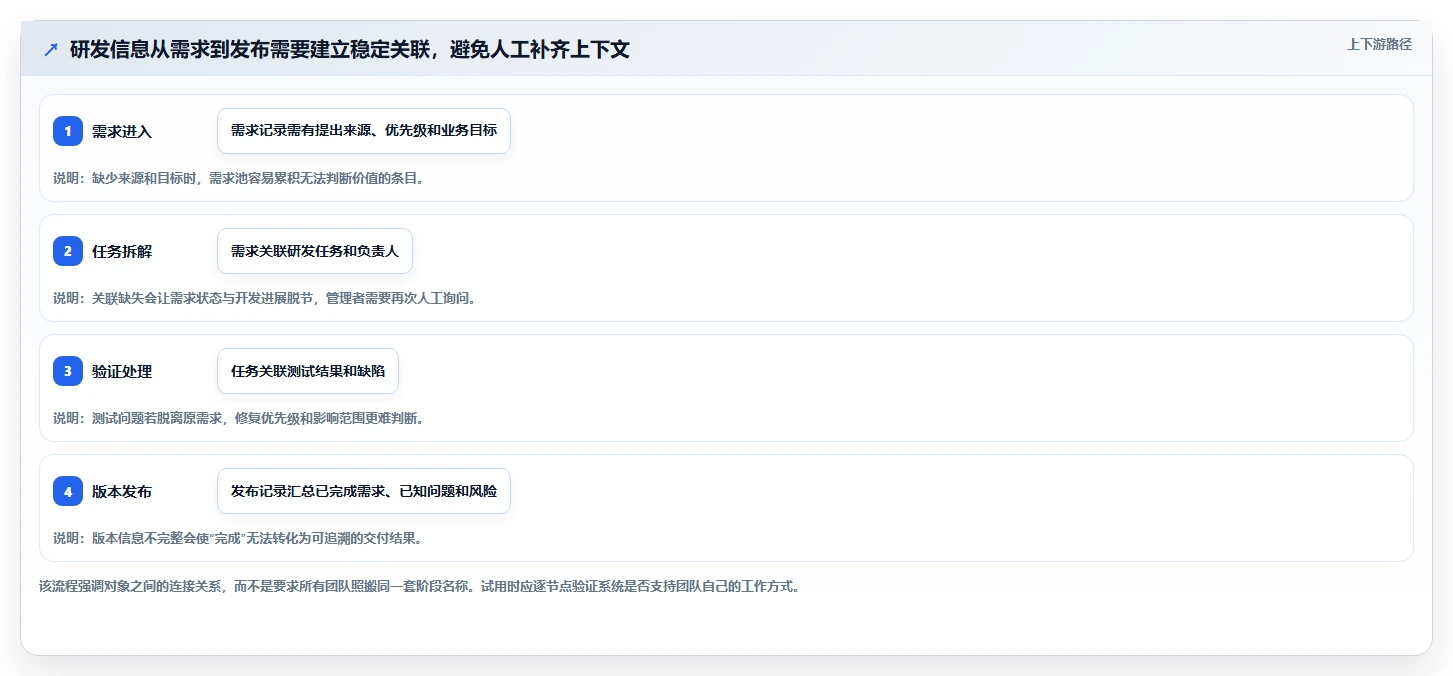Select the 任务拆解 step title
Viewport: 1453px width, 676px height.
pos(122,251)
